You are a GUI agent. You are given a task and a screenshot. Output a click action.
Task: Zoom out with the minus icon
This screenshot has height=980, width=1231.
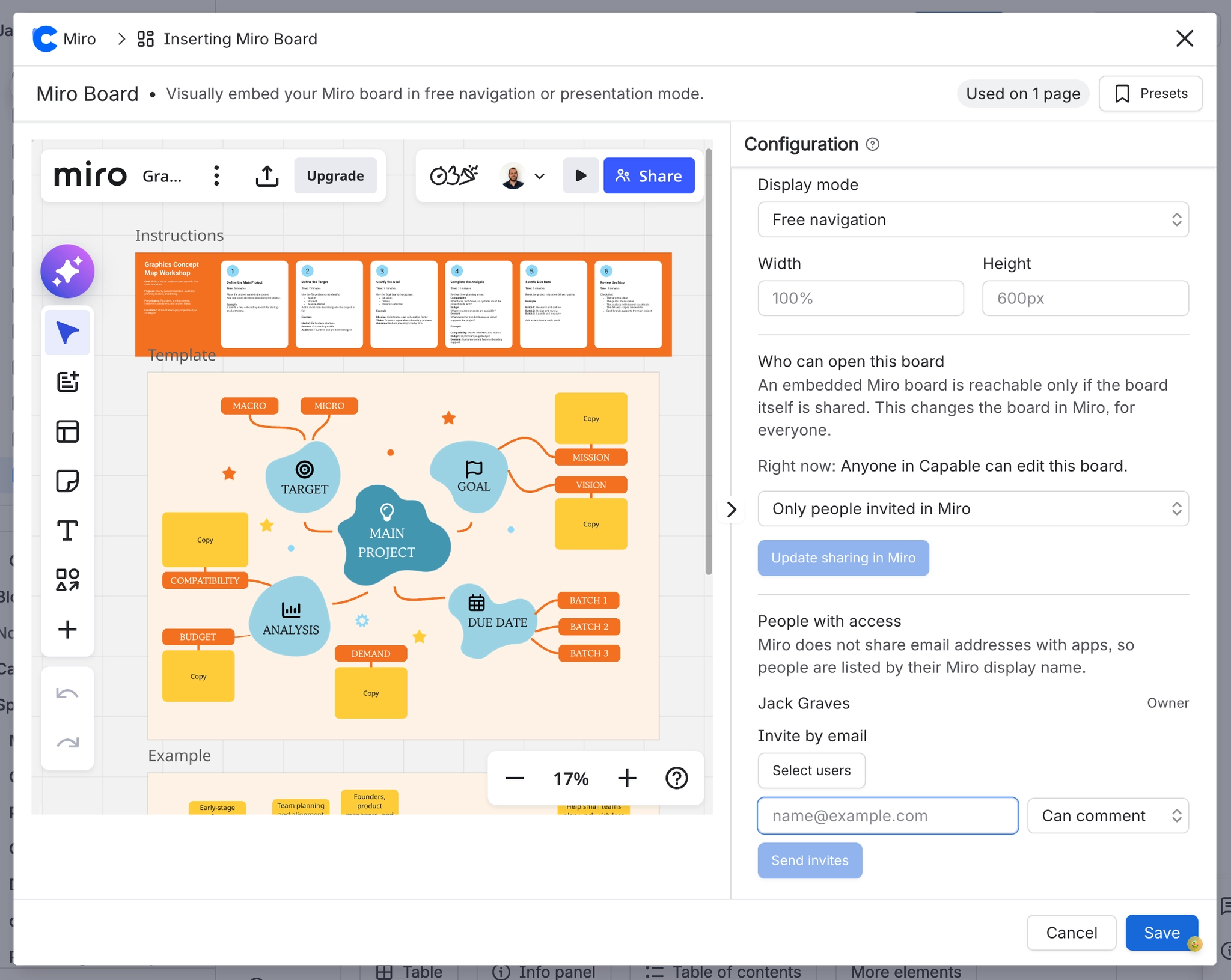tap(515, 778)
